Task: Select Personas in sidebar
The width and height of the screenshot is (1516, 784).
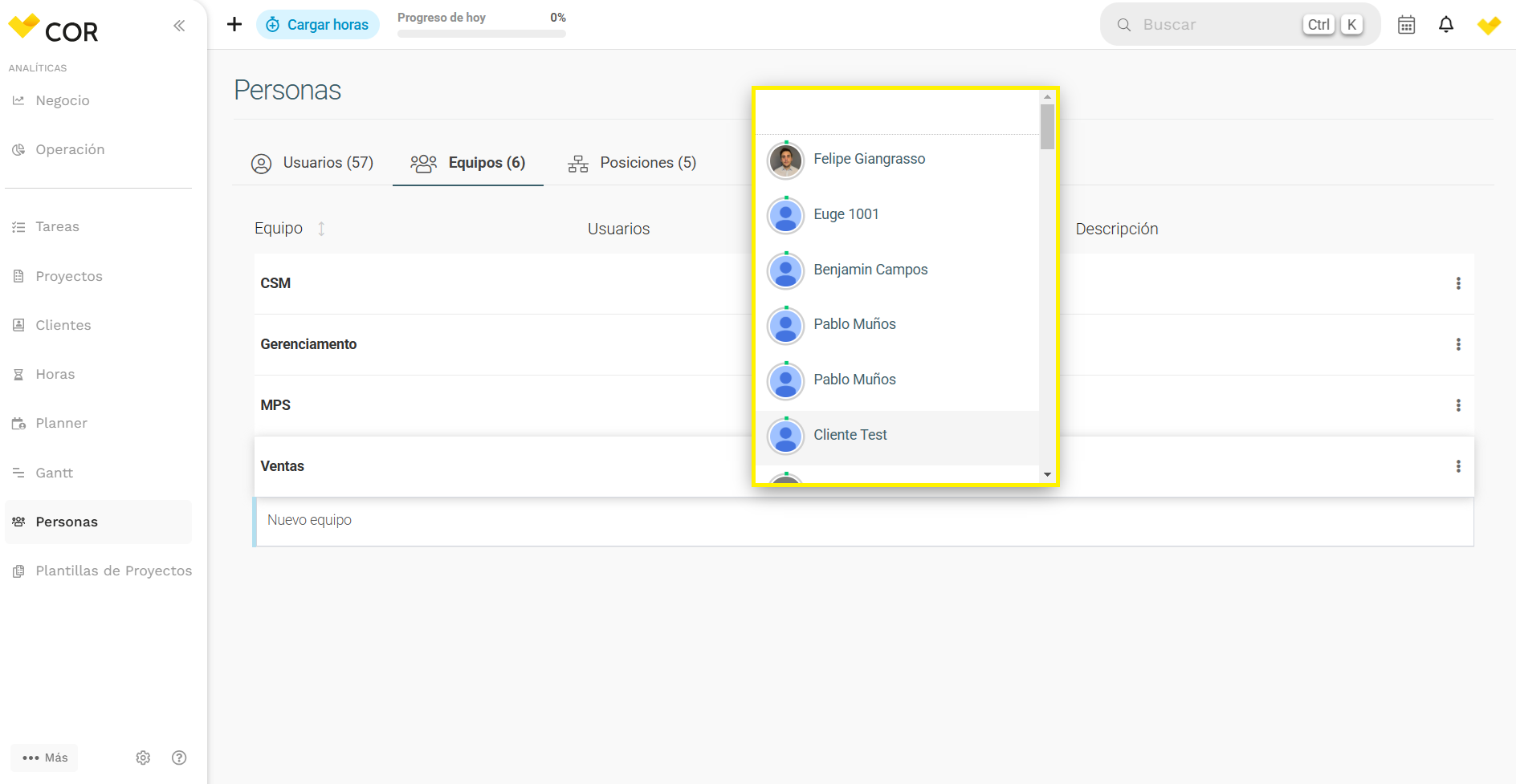Action: (x=98, y=522)
